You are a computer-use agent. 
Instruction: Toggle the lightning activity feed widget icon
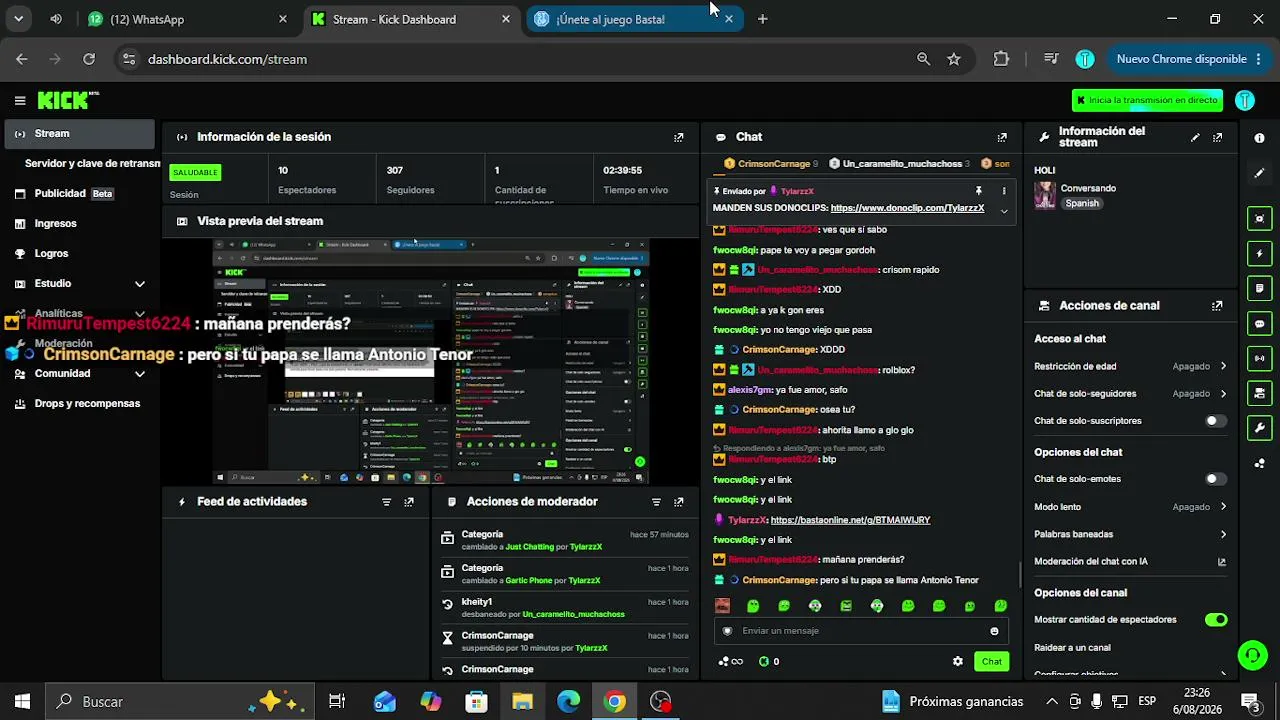coord(1259,254)
